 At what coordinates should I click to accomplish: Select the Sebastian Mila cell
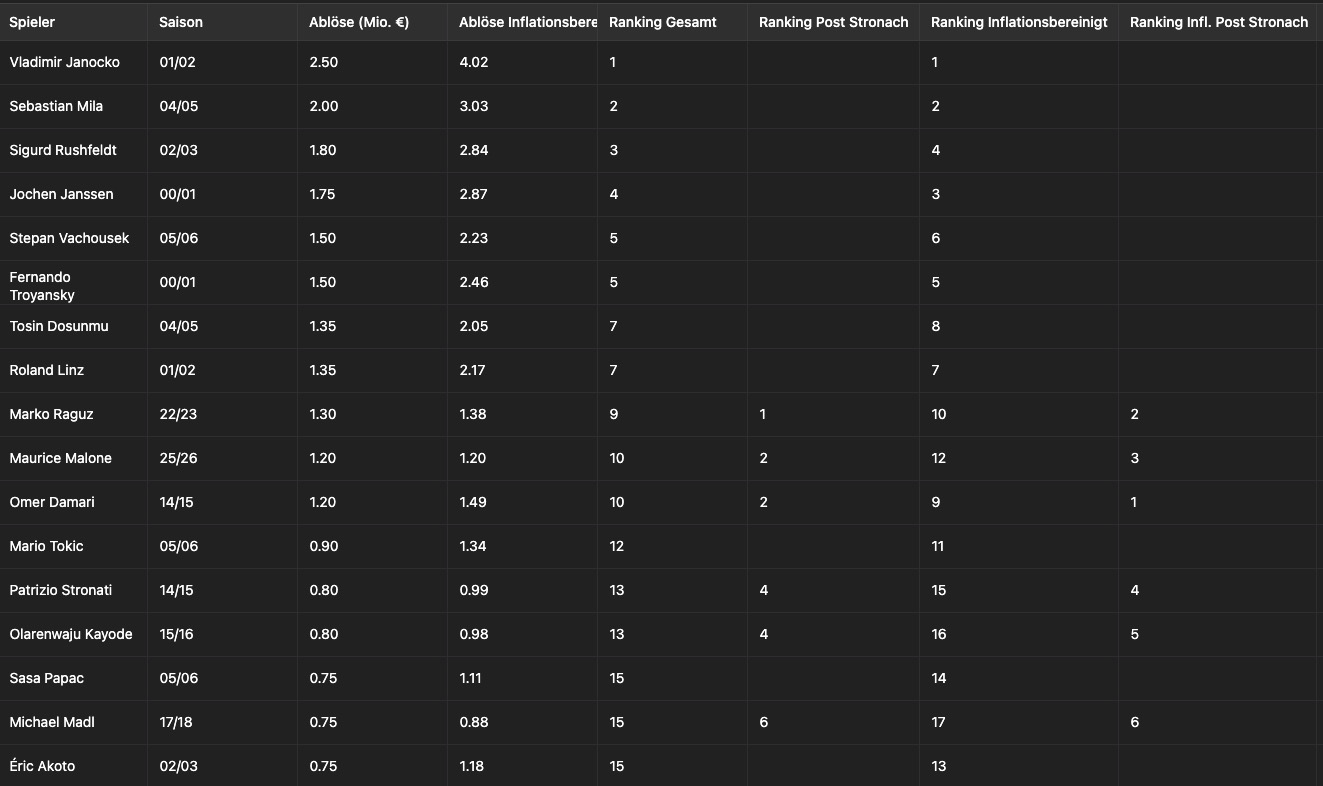click(x=73, y=106)
